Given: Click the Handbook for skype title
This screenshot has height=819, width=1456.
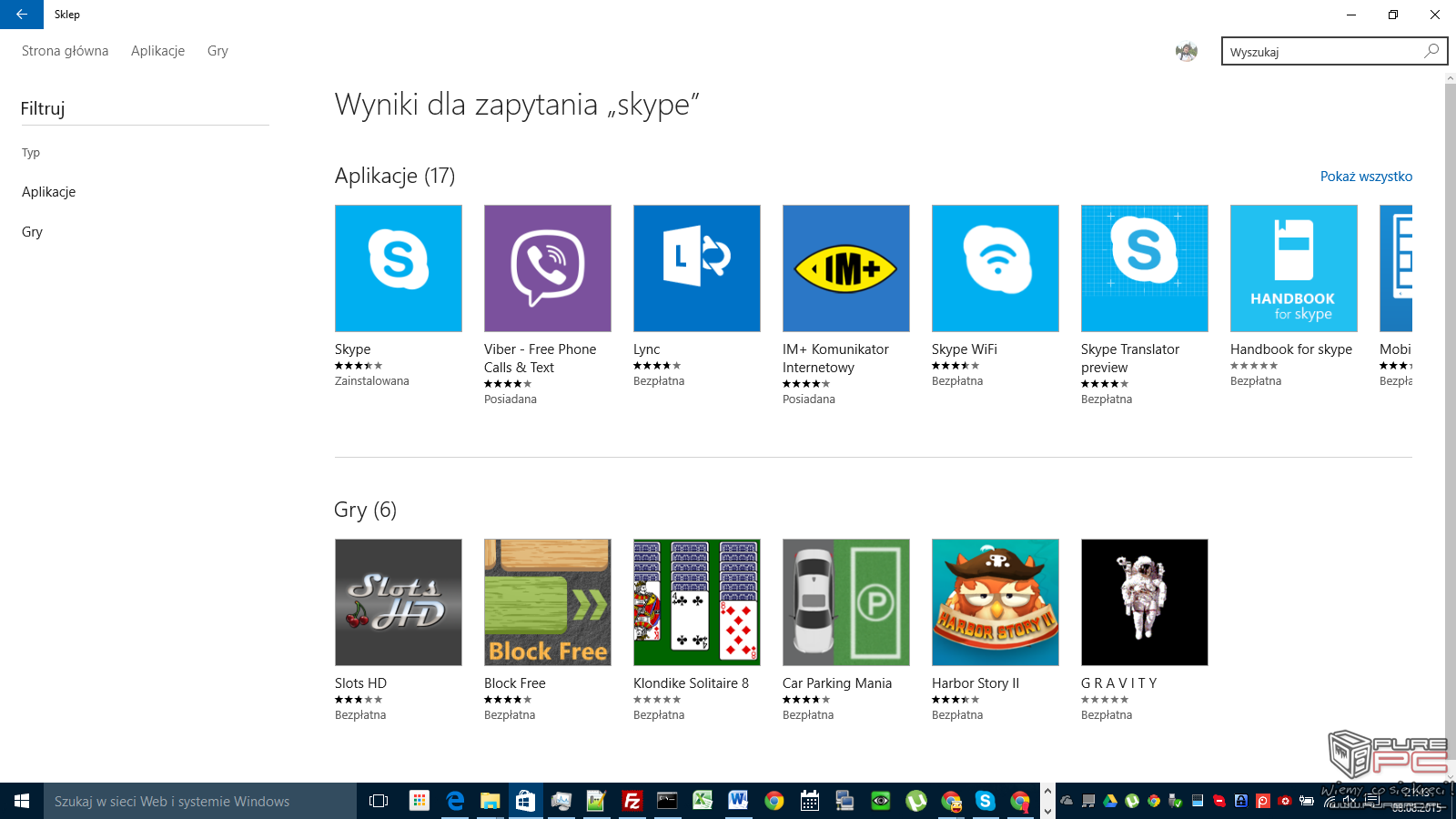Looking at the screenshot, I should click(x=1290, y=349).
